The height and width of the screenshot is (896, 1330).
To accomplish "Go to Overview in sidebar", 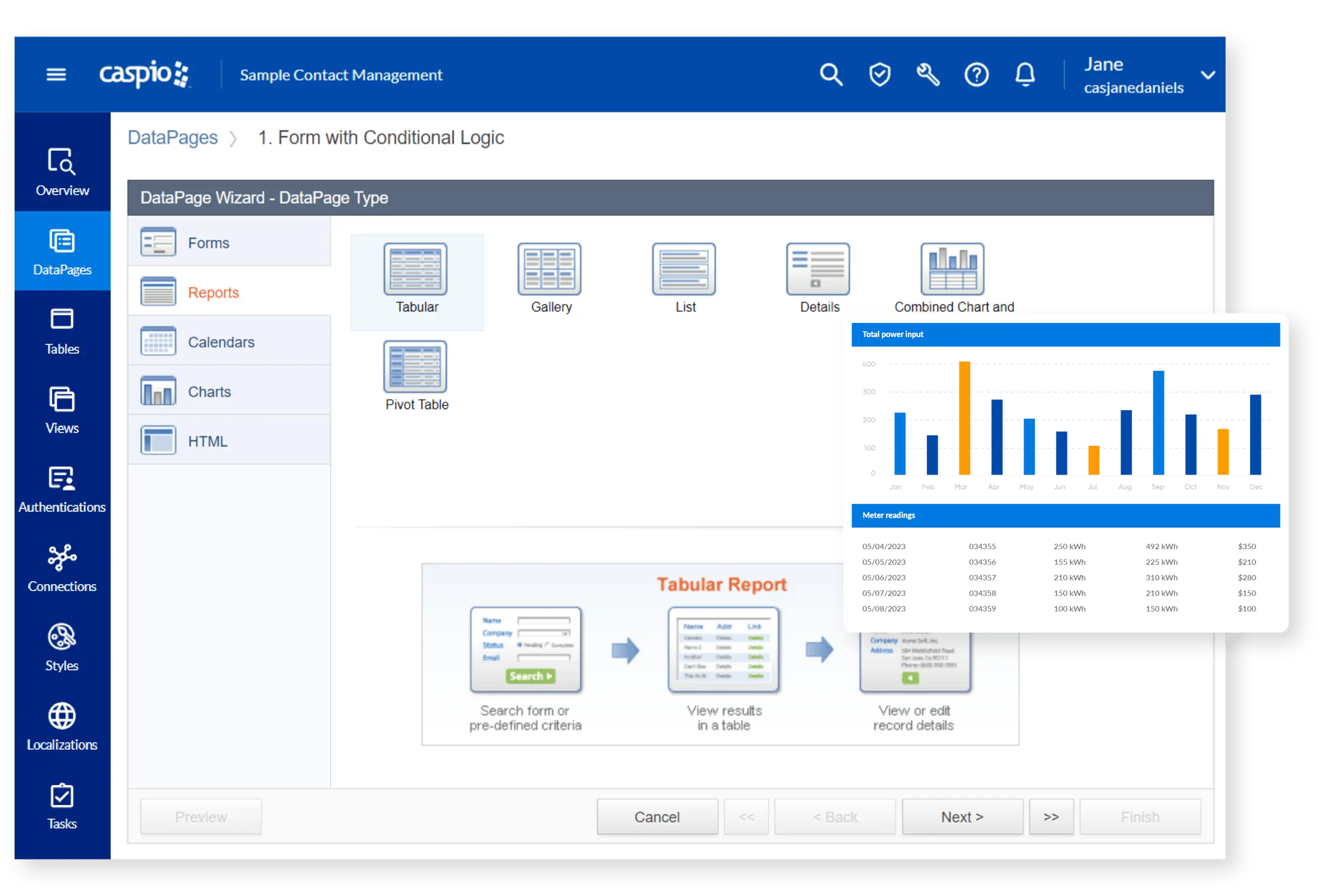I will click(x=63, y=172).
